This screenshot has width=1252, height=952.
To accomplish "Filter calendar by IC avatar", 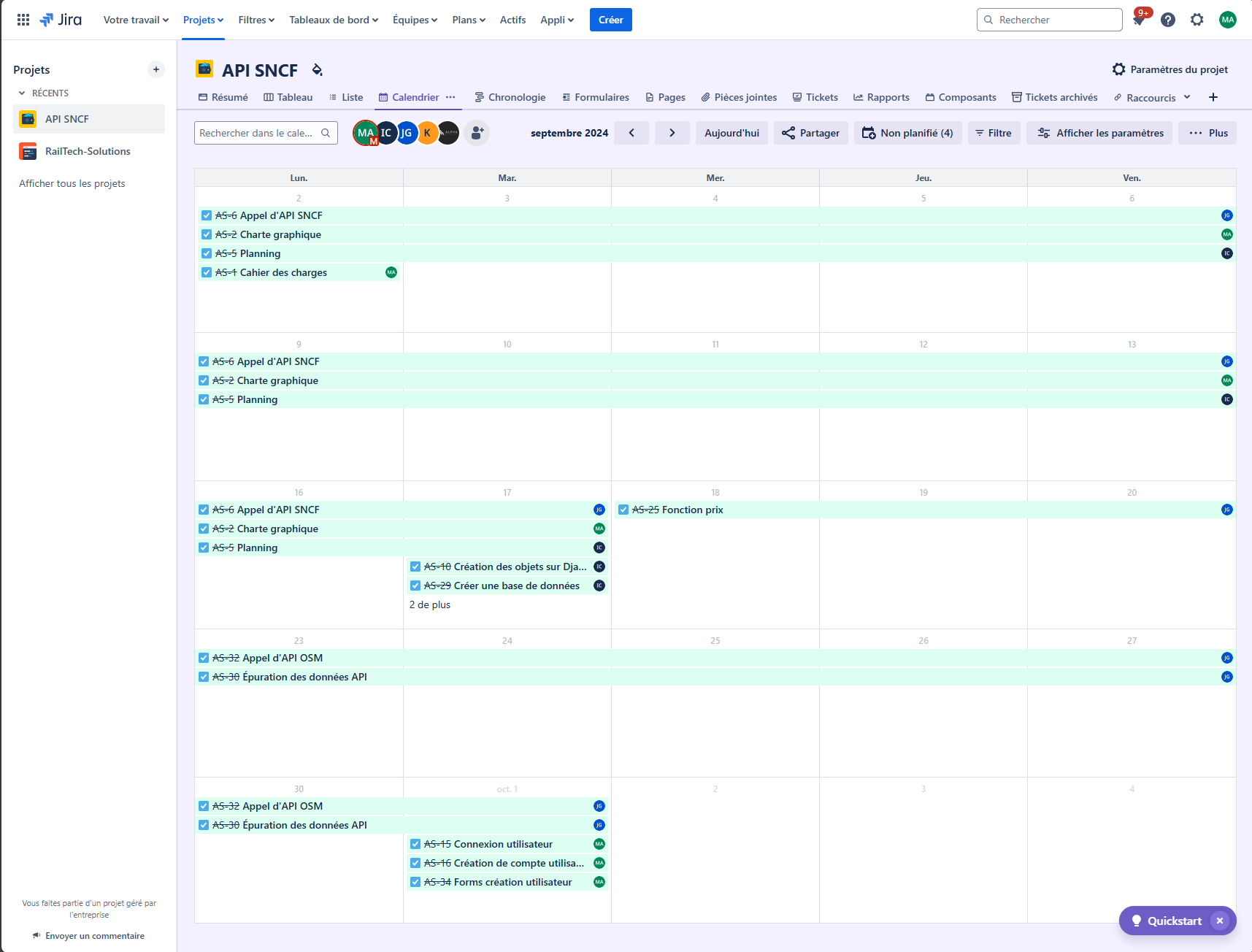I will click(x=386, y=133).
